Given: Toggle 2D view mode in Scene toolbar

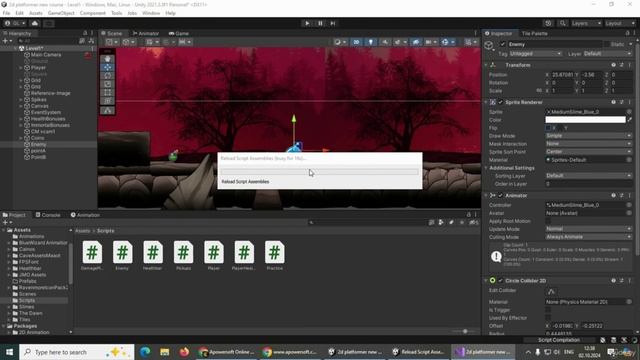Looking at the screenshot, I should (x=356, y=42).
